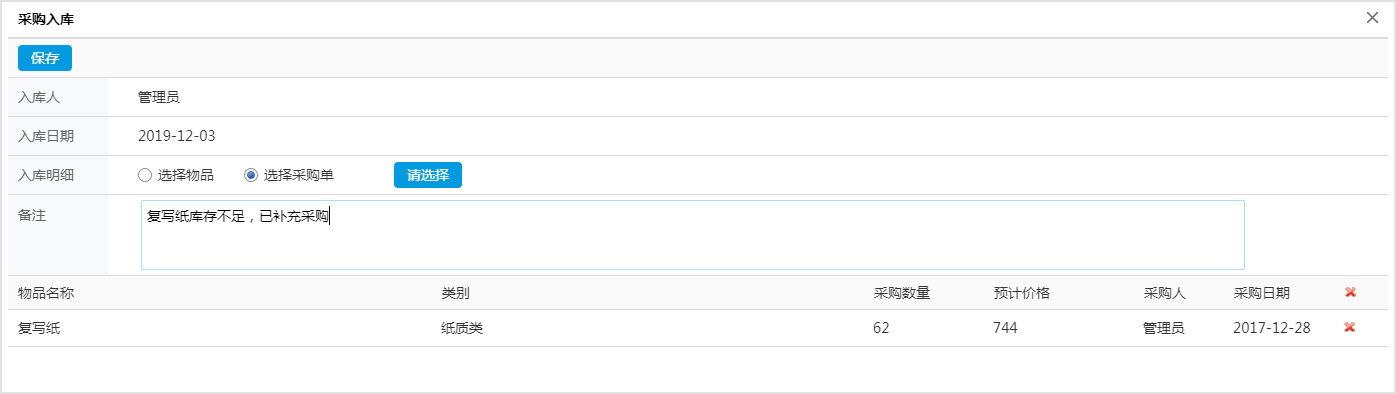
Task: Click the estimated price cell 744
Action: (1005, 328)
